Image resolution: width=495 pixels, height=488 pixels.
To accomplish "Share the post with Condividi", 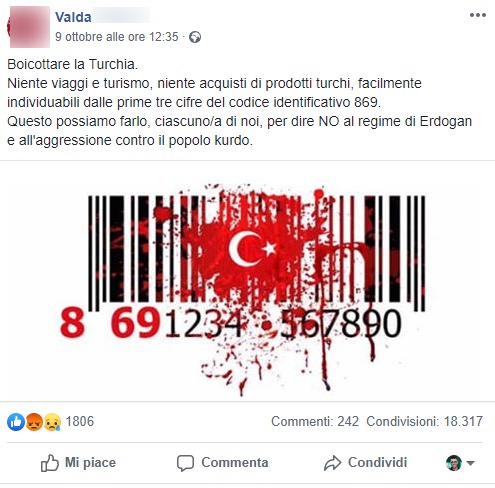I will [378, 463].
